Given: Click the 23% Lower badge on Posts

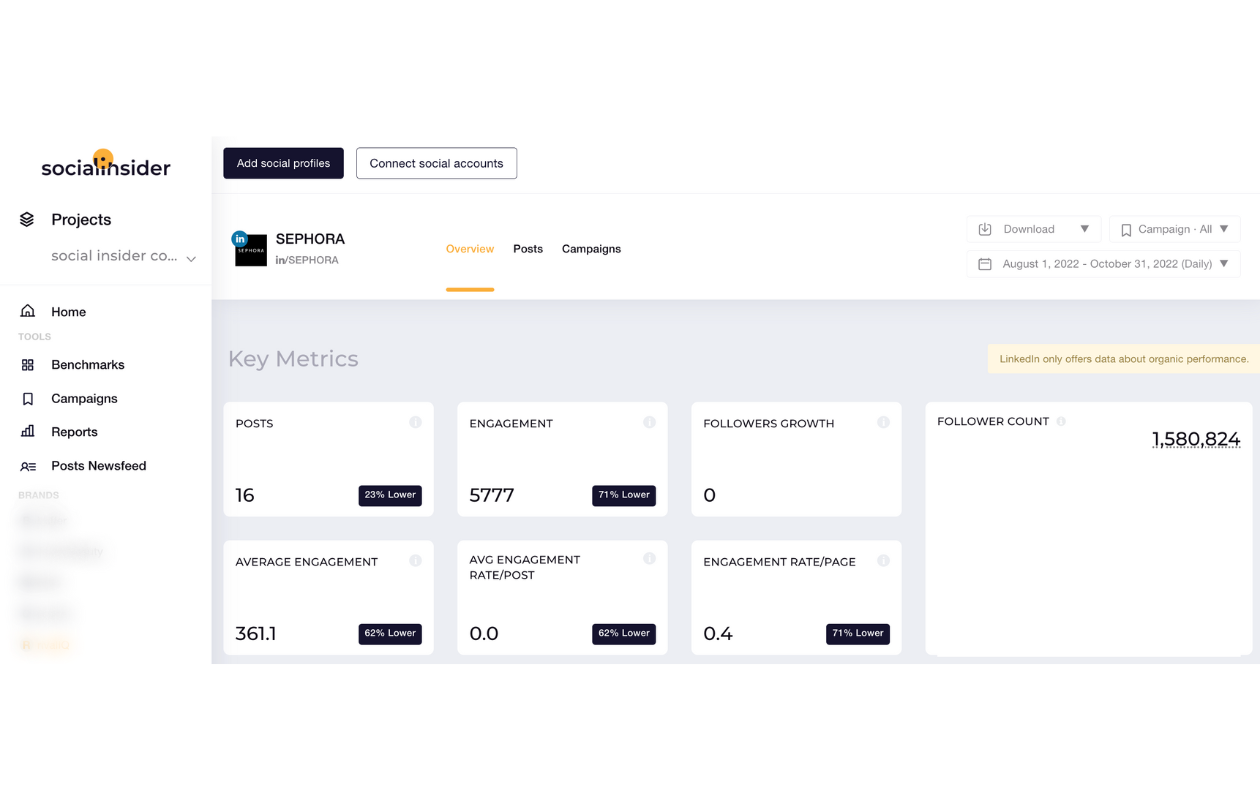Looking at the screenshot, I should (390, 495).
